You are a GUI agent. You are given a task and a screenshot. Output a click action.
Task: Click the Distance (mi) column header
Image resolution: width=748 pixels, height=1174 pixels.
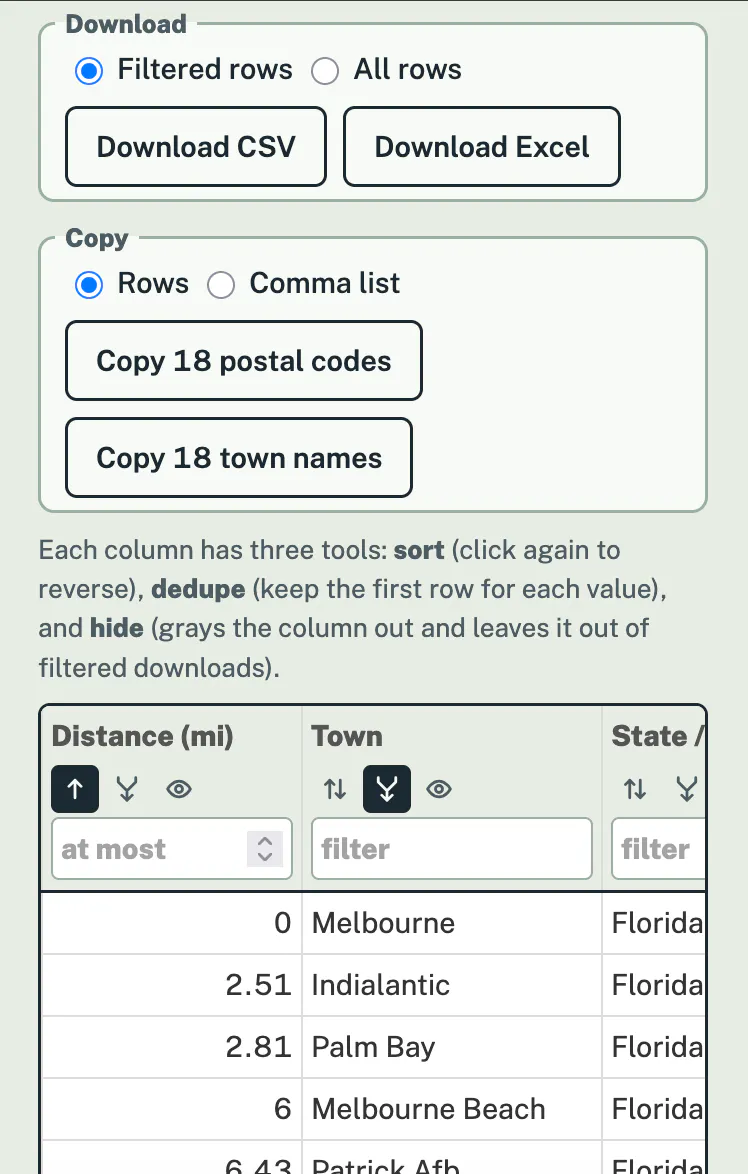(142, 736)
